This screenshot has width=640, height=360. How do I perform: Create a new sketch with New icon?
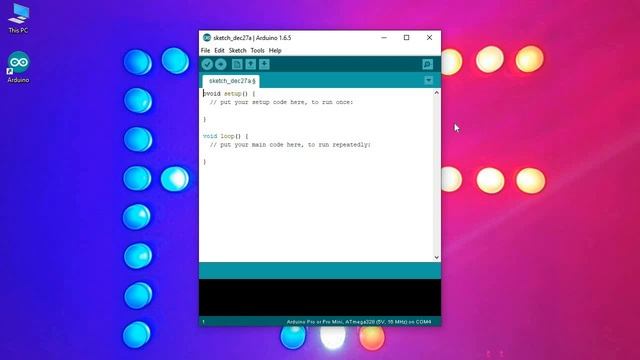click(237, 64)
